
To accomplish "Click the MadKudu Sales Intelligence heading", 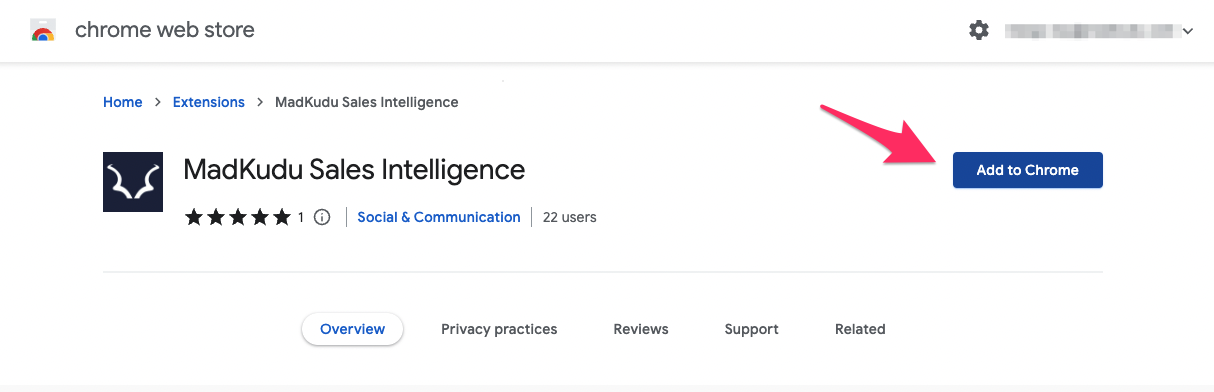I will (354, 170).
